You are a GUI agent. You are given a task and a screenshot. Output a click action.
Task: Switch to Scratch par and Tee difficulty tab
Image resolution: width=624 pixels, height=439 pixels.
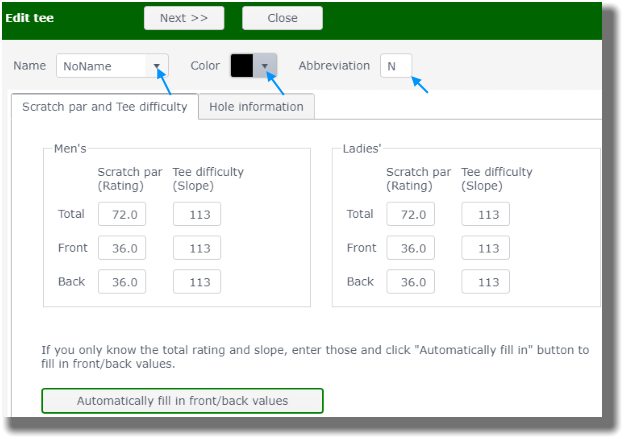click(x=105, y=107)
